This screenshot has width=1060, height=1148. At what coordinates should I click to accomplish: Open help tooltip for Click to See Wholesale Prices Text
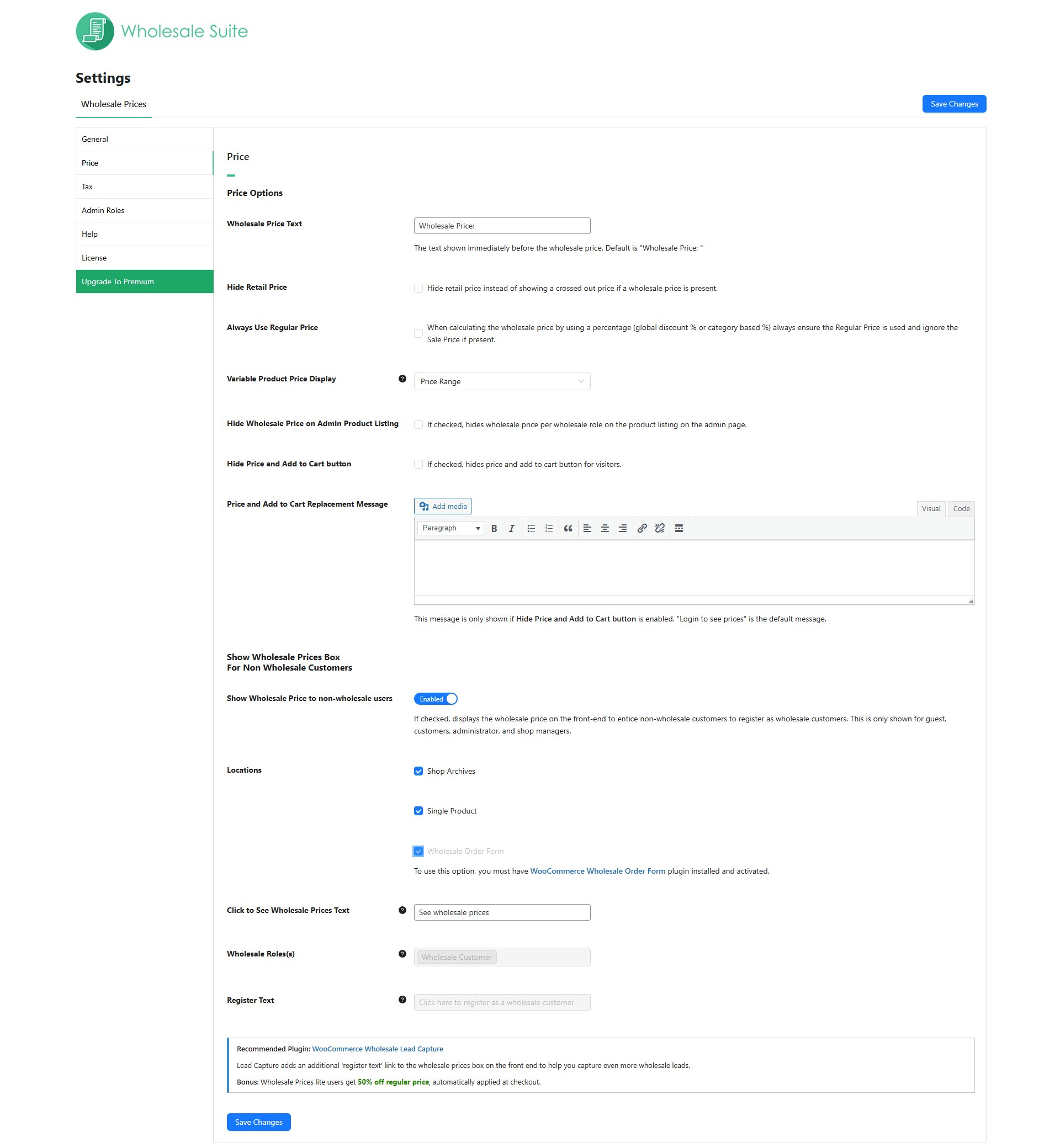point(402,910)
